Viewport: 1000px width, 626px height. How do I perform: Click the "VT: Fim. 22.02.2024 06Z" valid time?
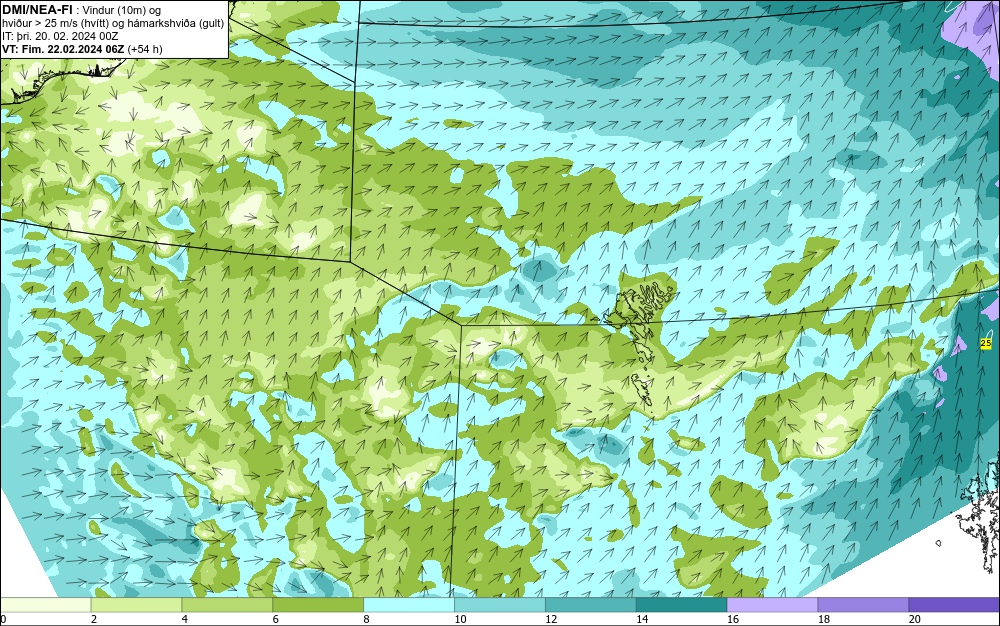[63, 49]
